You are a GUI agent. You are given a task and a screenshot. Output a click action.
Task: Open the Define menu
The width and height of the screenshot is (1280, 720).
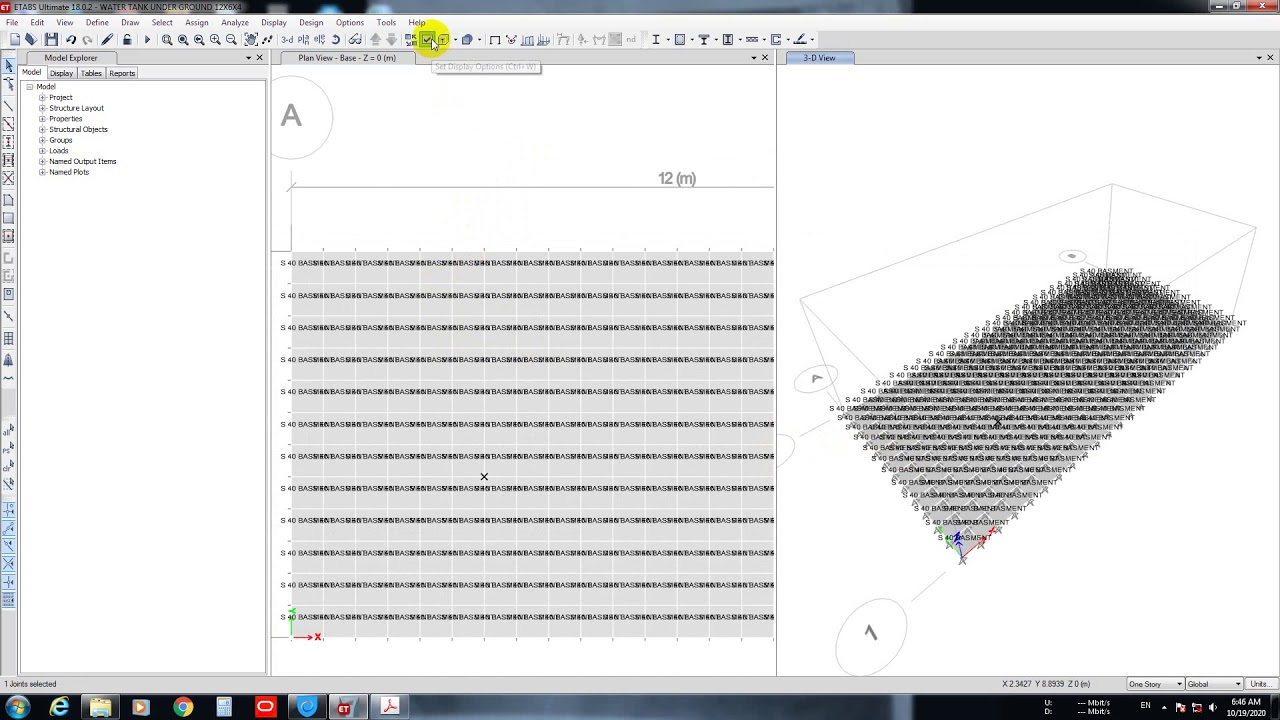97,22
